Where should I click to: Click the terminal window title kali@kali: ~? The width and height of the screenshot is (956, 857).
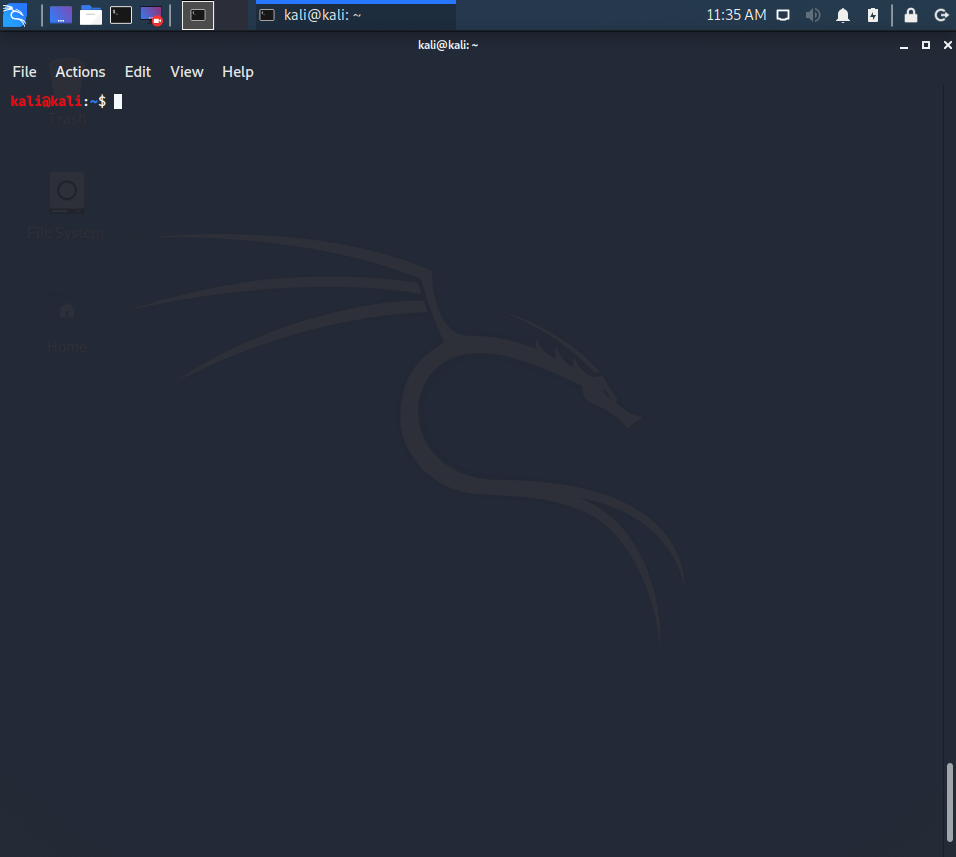pos(448,45)
